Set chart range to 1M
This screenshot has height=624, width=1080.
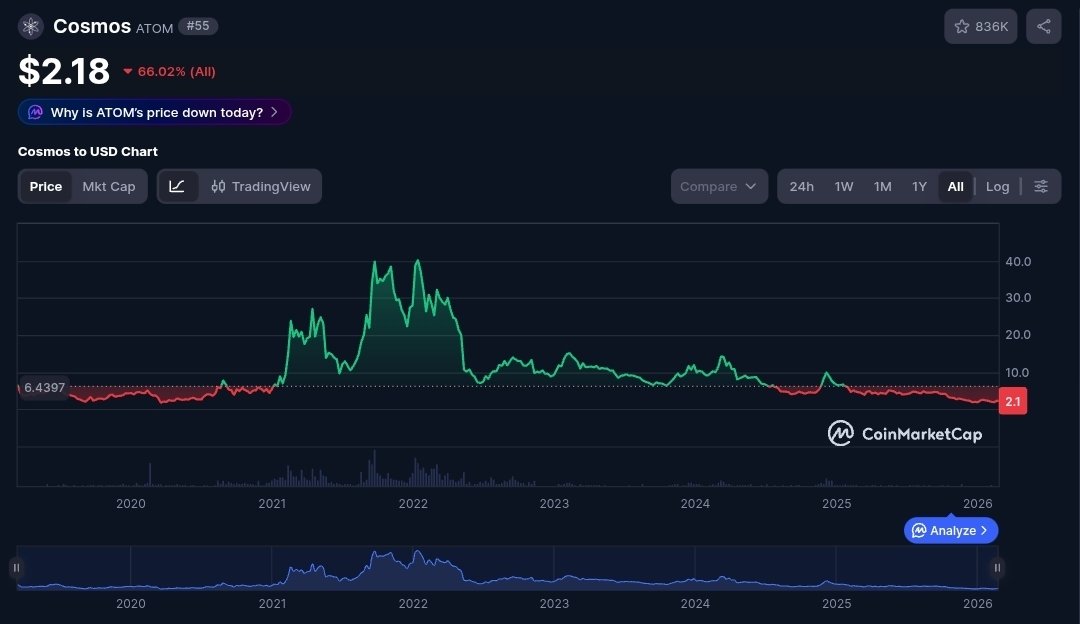[882, 187]
